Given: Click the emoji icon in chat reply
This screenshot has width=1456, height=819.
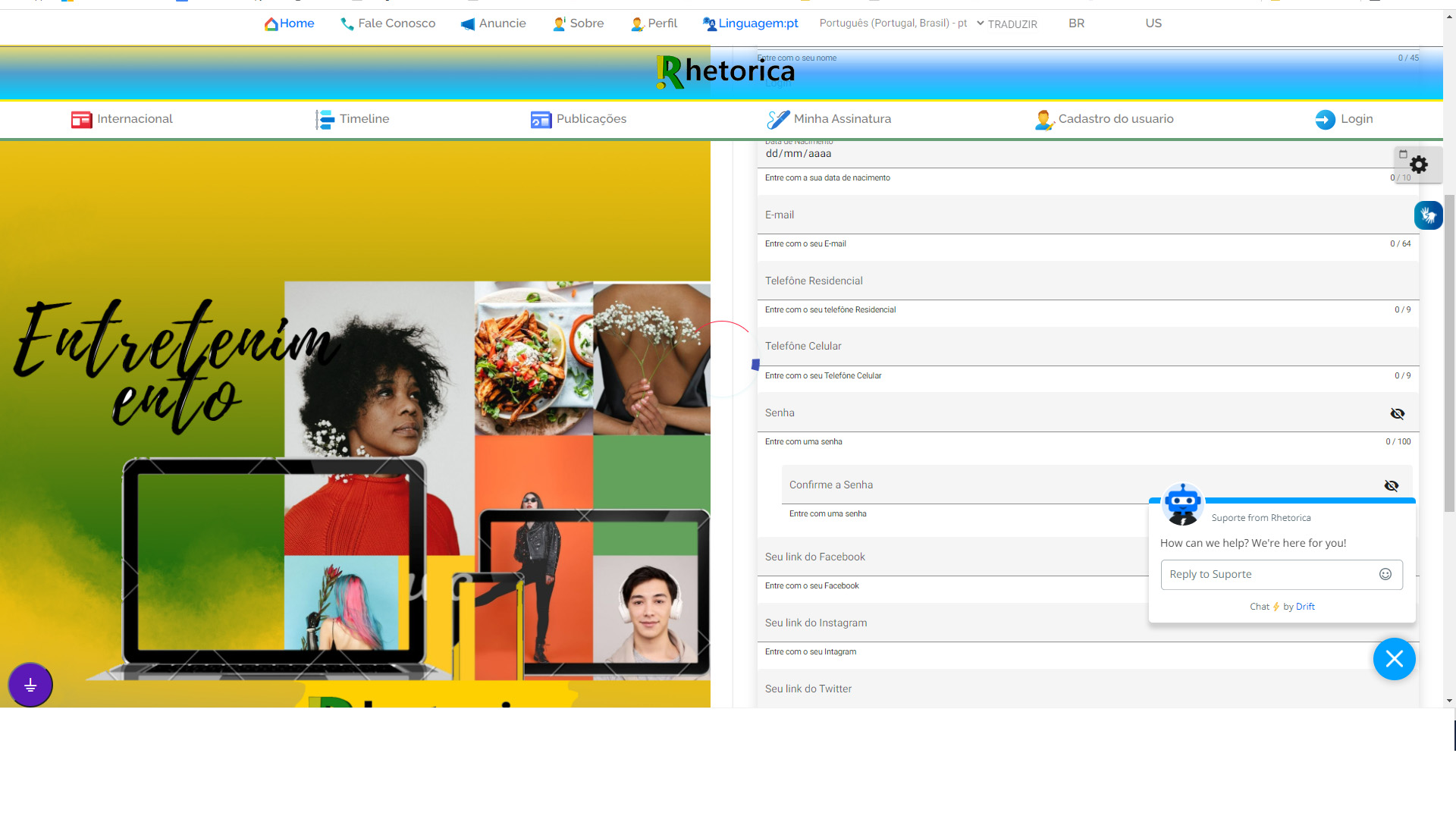Looking at the screenshot, I should coord(1385,574).
